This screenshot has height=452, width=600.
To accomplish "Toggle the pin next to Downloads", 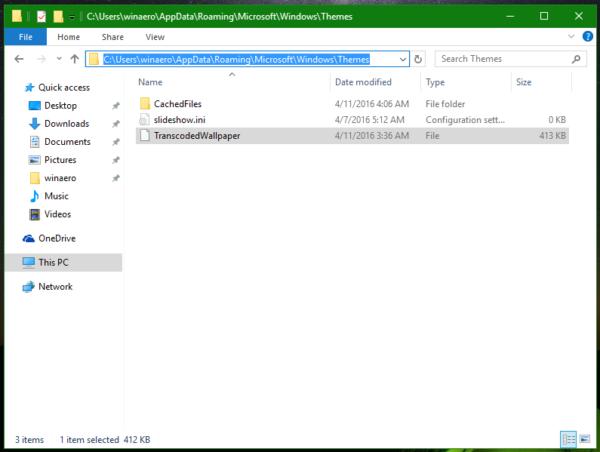I will 116,124.
